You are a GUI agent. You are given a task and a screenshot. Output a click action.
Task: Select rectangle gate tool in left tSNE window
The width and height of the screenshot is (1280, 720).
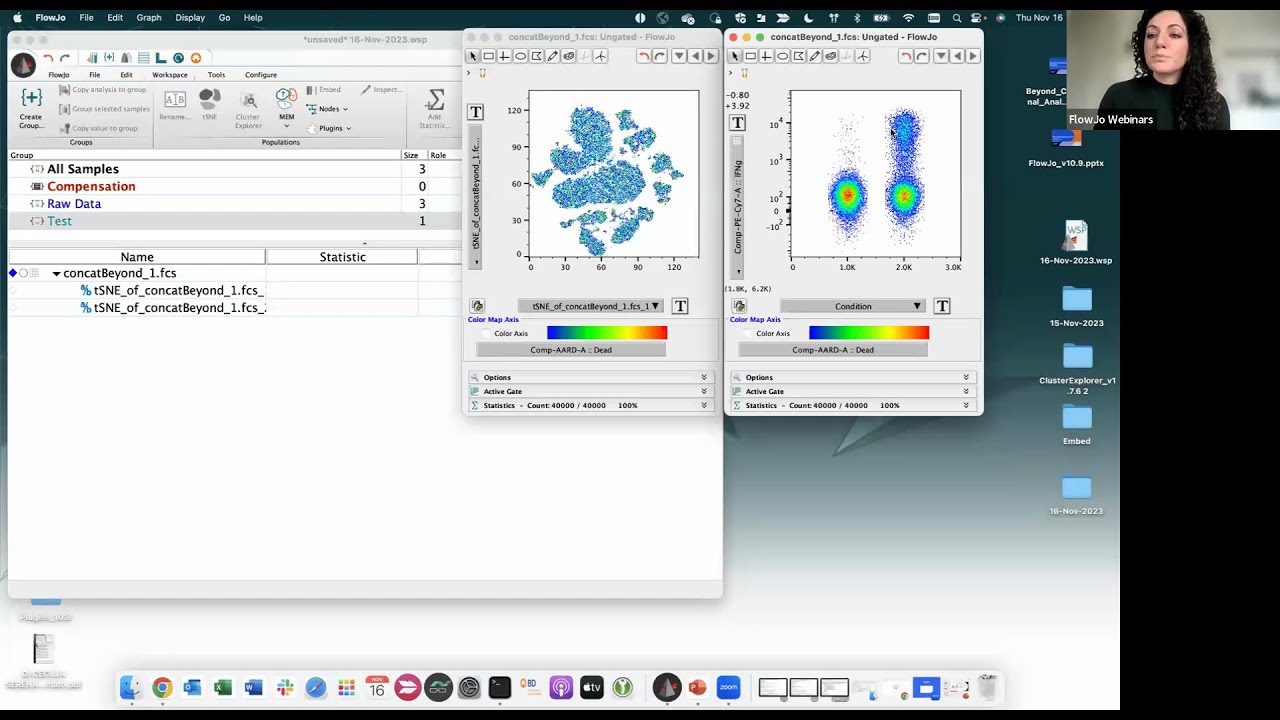click(x=489, y=56)
